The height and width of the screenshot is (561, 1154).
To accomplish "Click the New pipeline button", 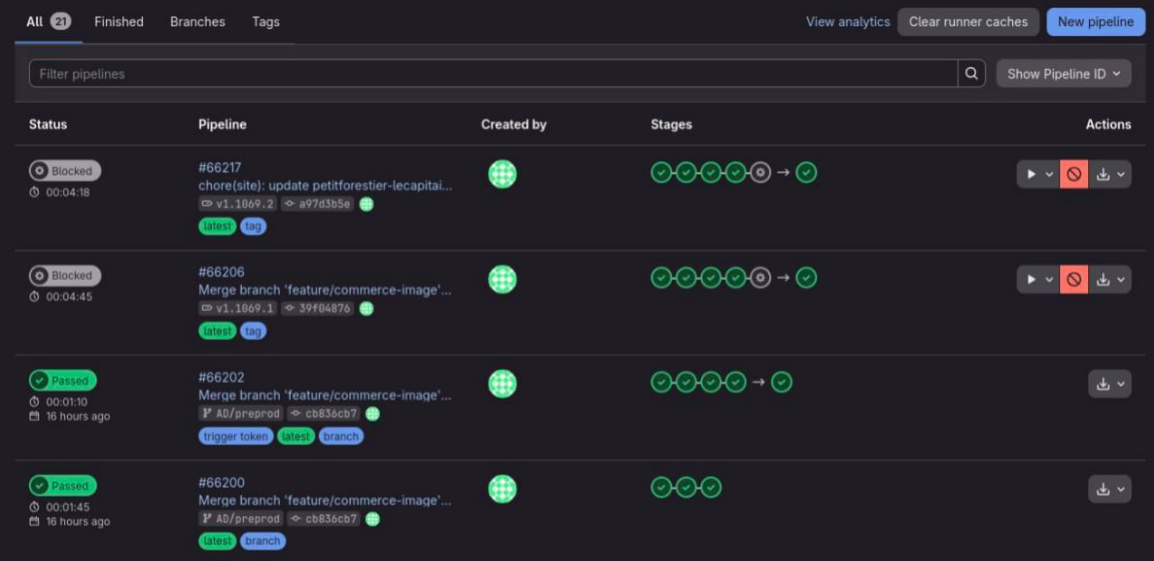I will (1095, 22).
